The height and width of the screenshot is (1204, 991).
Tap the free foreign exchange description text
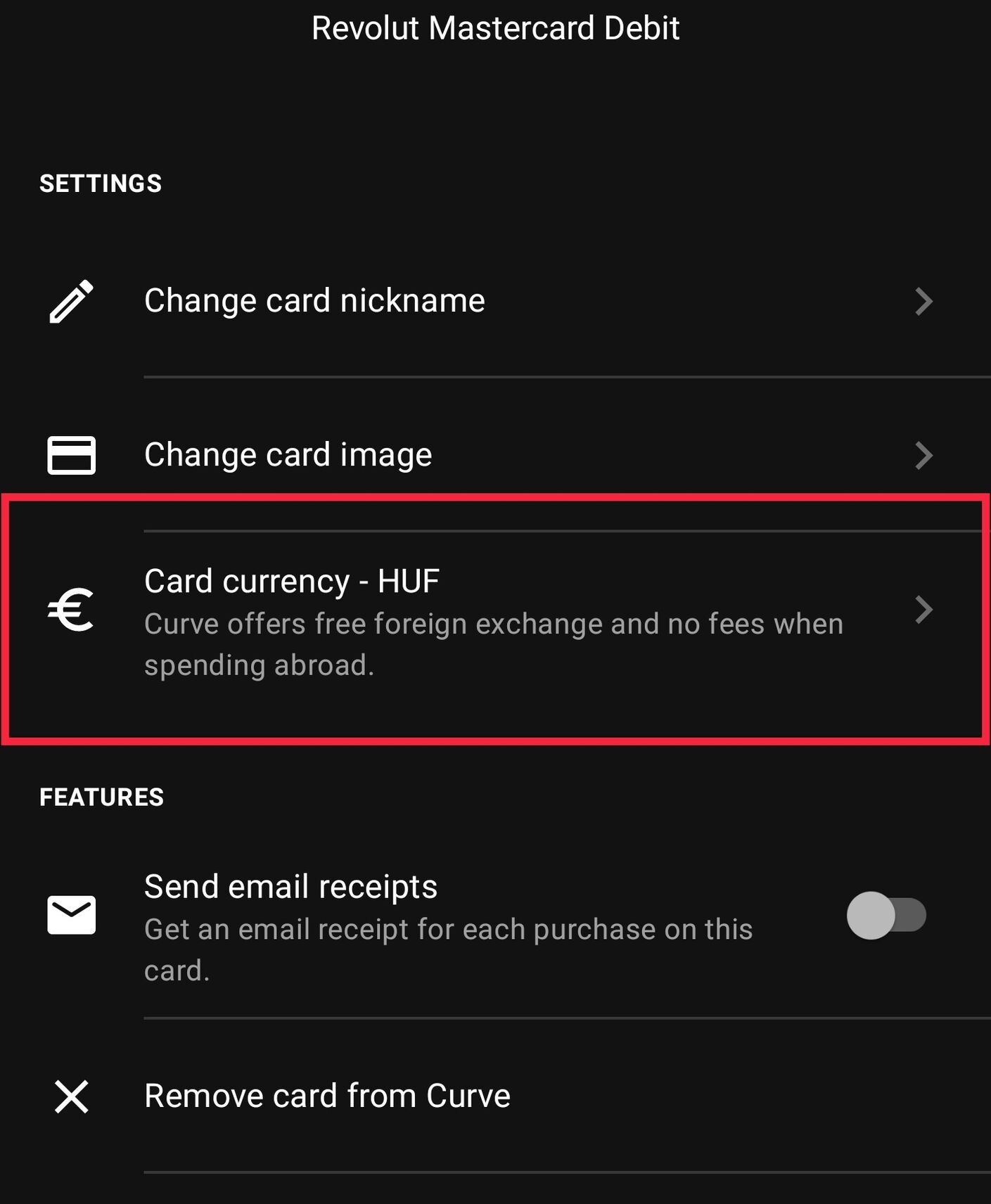pyautogui.click(x=493, y=644)
